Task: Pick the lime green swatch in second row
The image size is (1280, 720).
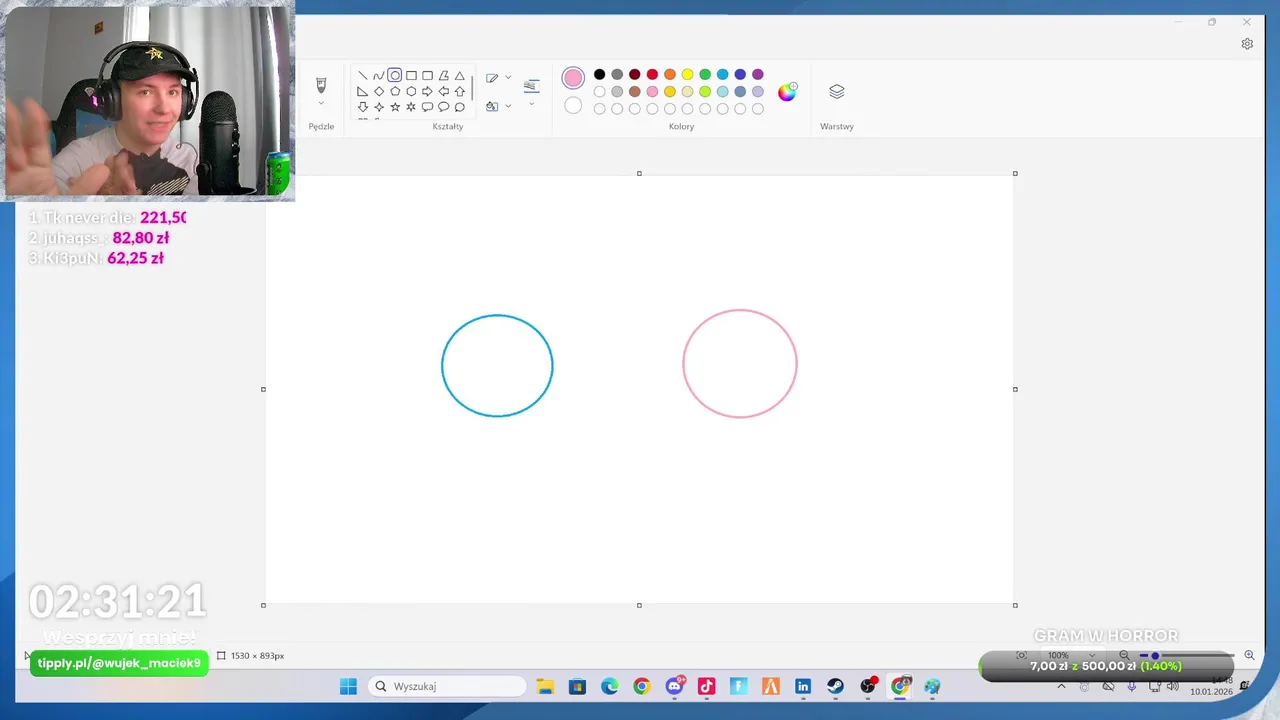Action: [705, 92]
